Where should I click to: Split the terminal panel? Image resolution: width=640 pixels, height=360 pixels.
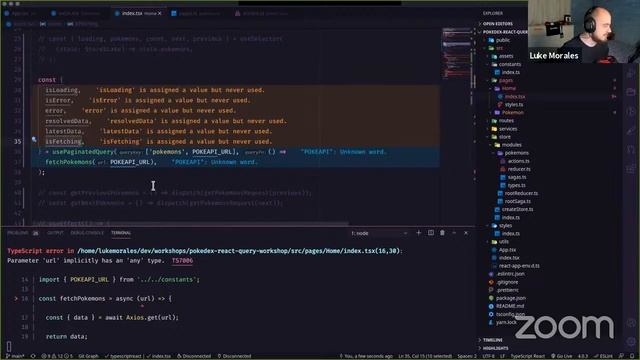point(431,233)
